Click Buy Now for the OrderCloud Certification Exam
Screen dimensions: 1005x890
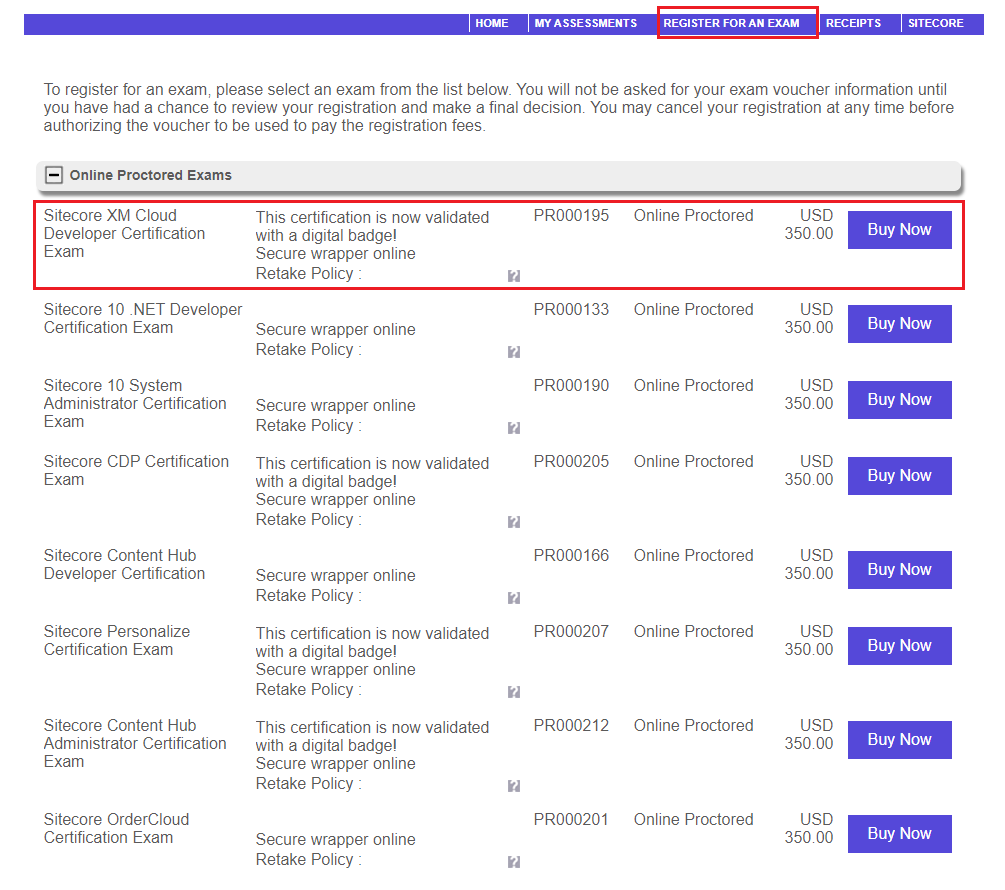point(899,833)
